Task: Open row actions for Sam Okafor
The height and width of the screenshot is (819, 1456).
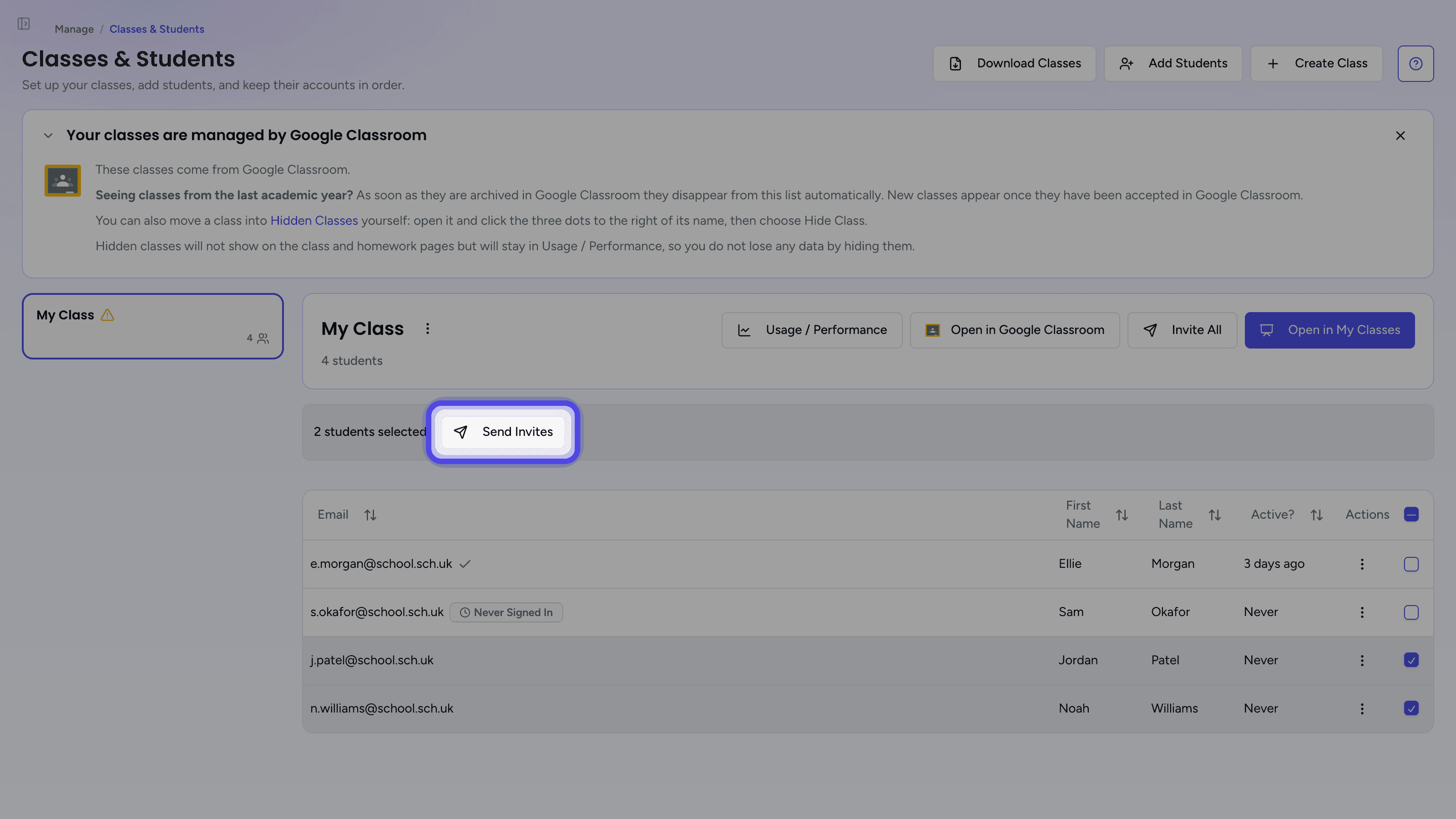Action: (1362, 612)
